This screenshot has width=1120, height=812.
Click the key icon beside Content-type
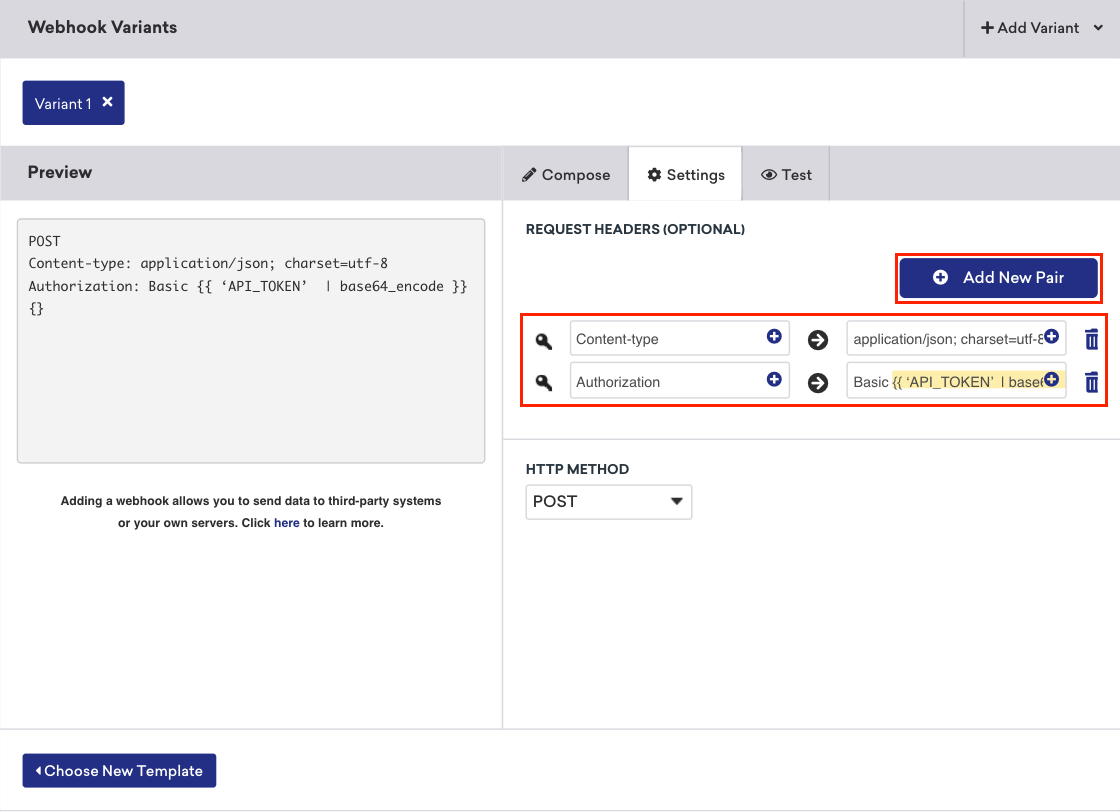click(x=544, y=340)
